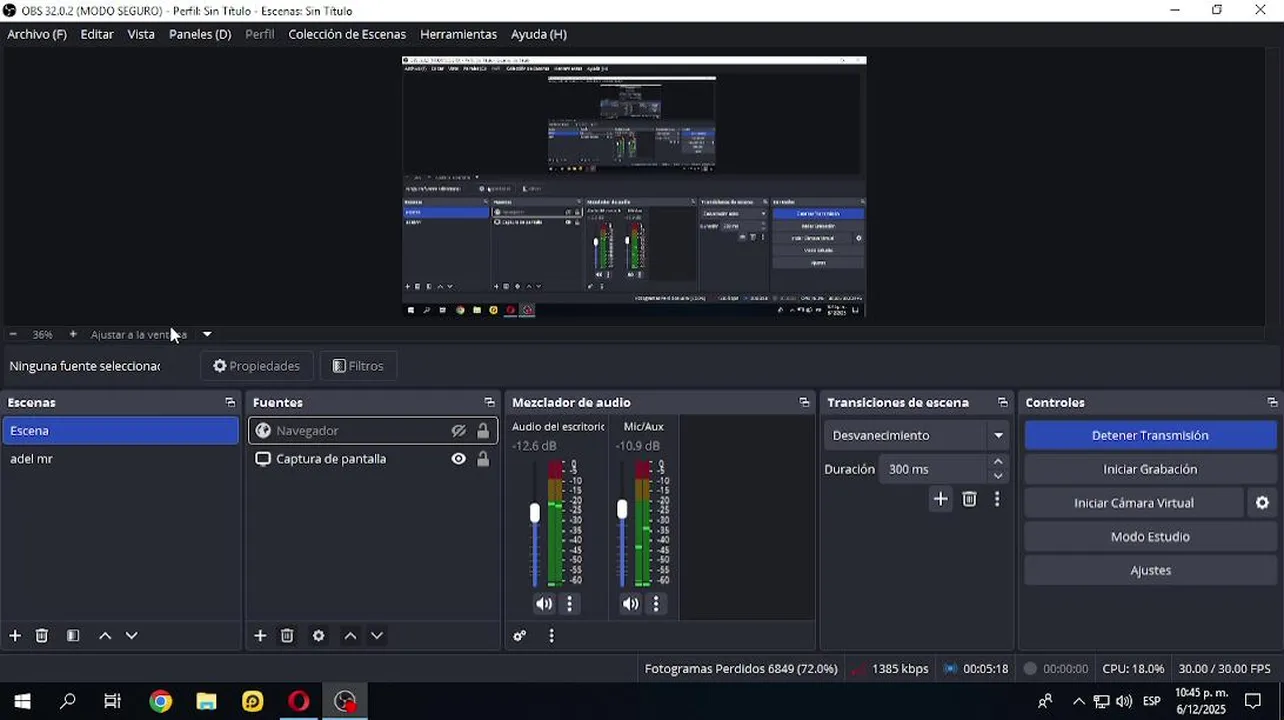This screenshot has width=1284, height=720.
Task: Remove selected scene with trash icon
Action: point(42,636)
